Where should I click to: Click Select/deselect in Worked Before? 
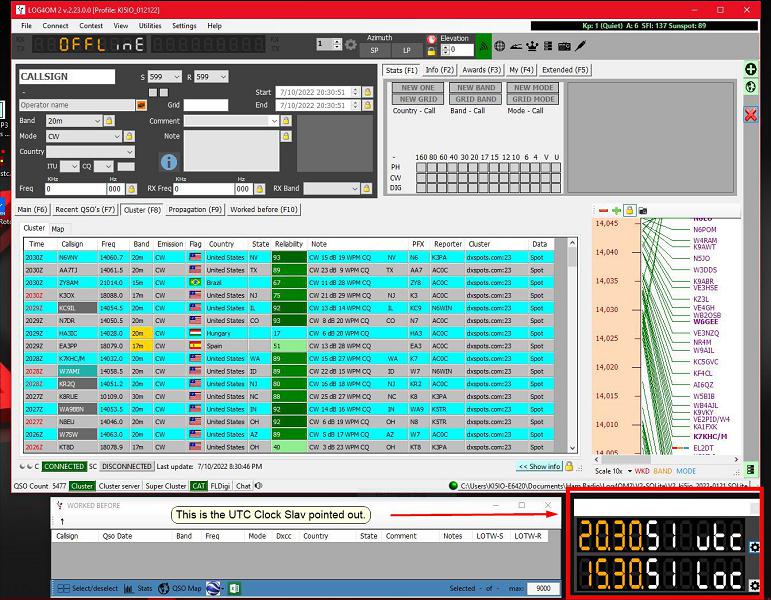(88, 588)
